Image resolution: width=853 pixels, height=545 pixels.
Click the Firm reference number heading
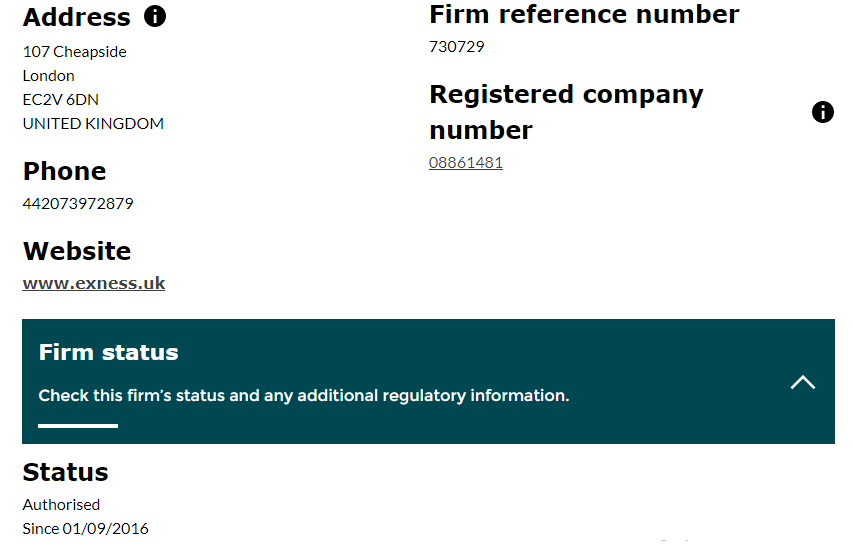584,14
